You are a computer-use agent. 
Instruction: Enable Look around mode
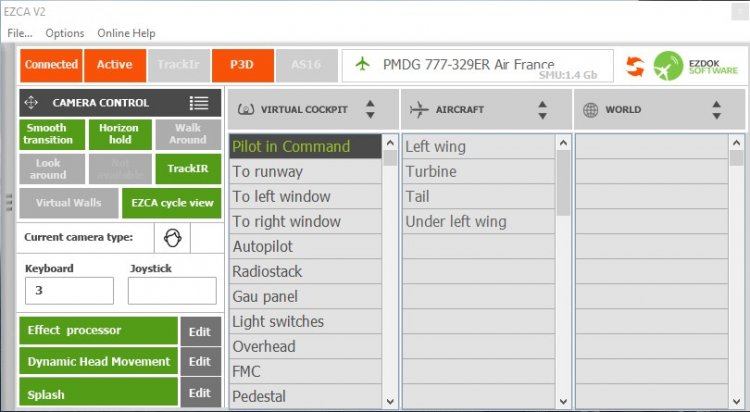tap(52, 169)
